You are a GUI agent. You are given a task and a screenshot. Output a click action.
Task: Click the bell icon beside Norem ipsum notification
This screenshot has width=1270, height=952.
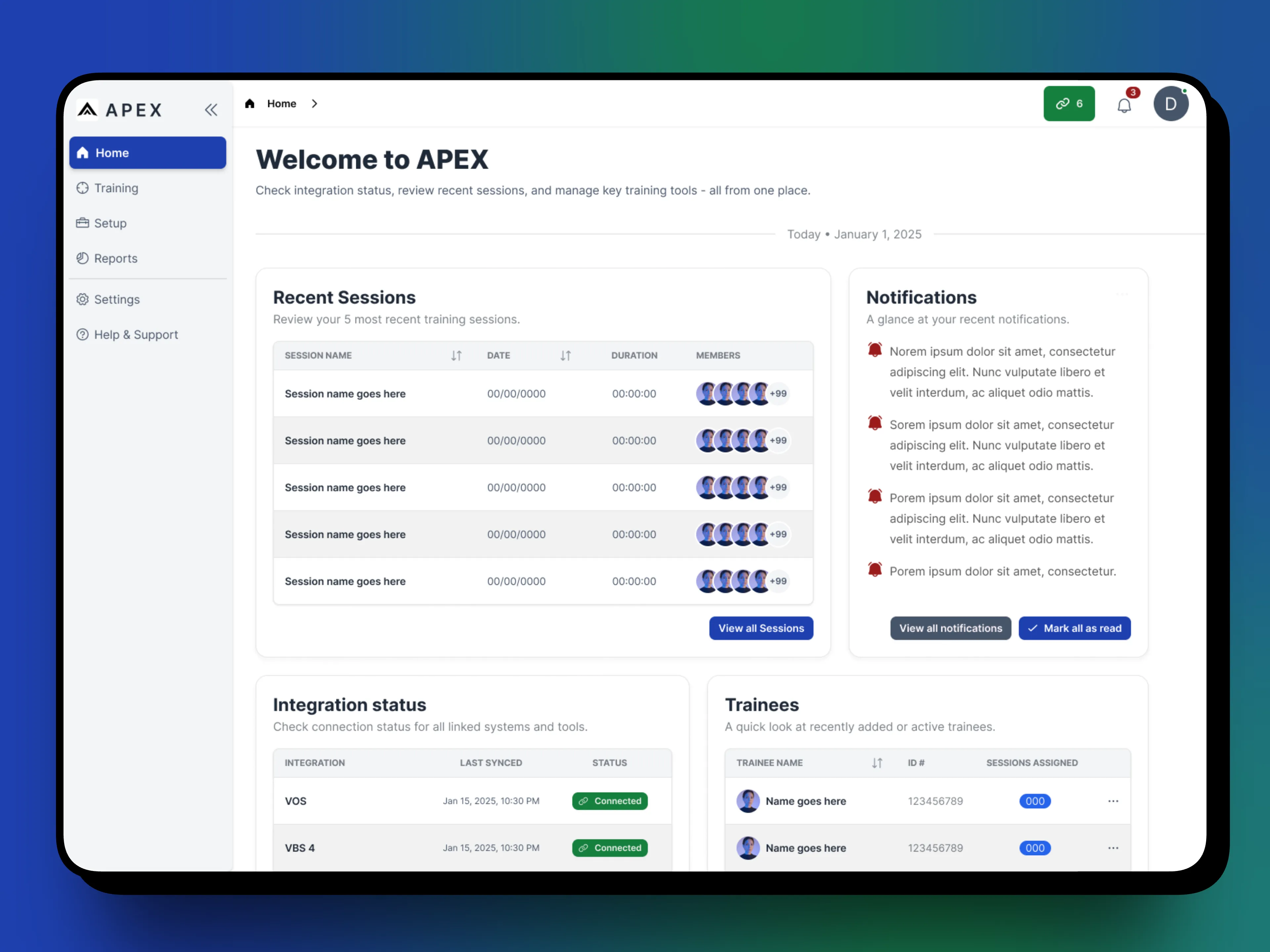pos(875,349)
